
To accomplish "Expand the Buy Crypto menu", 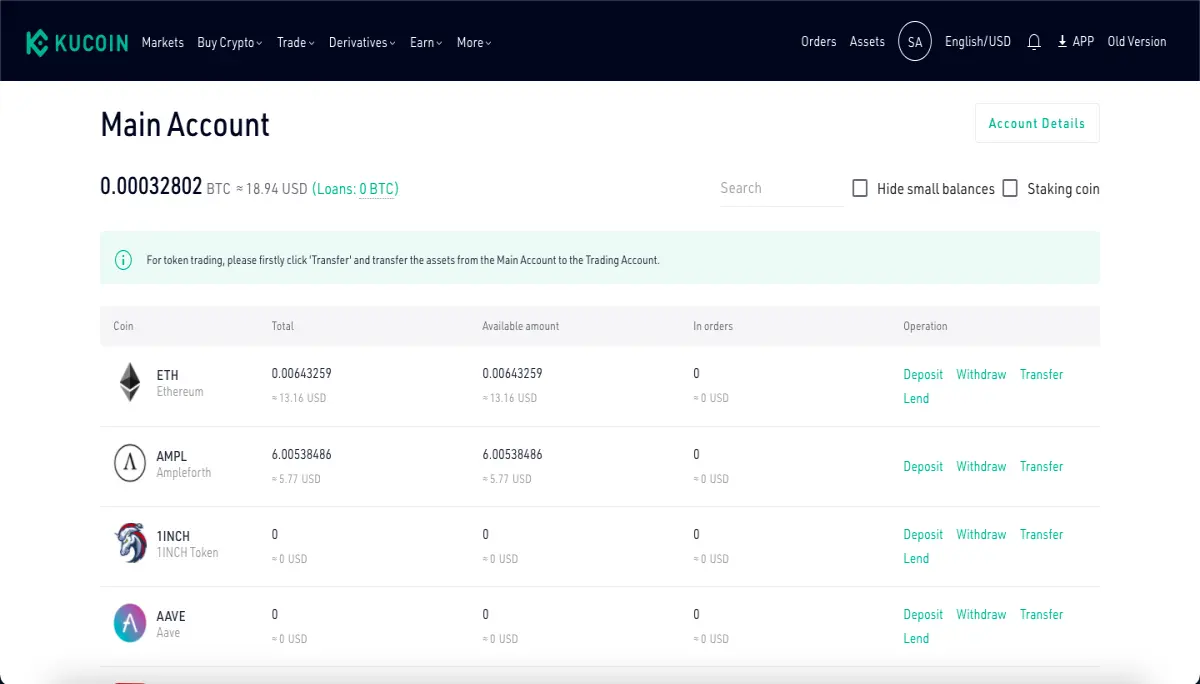I will click(230, 42).
